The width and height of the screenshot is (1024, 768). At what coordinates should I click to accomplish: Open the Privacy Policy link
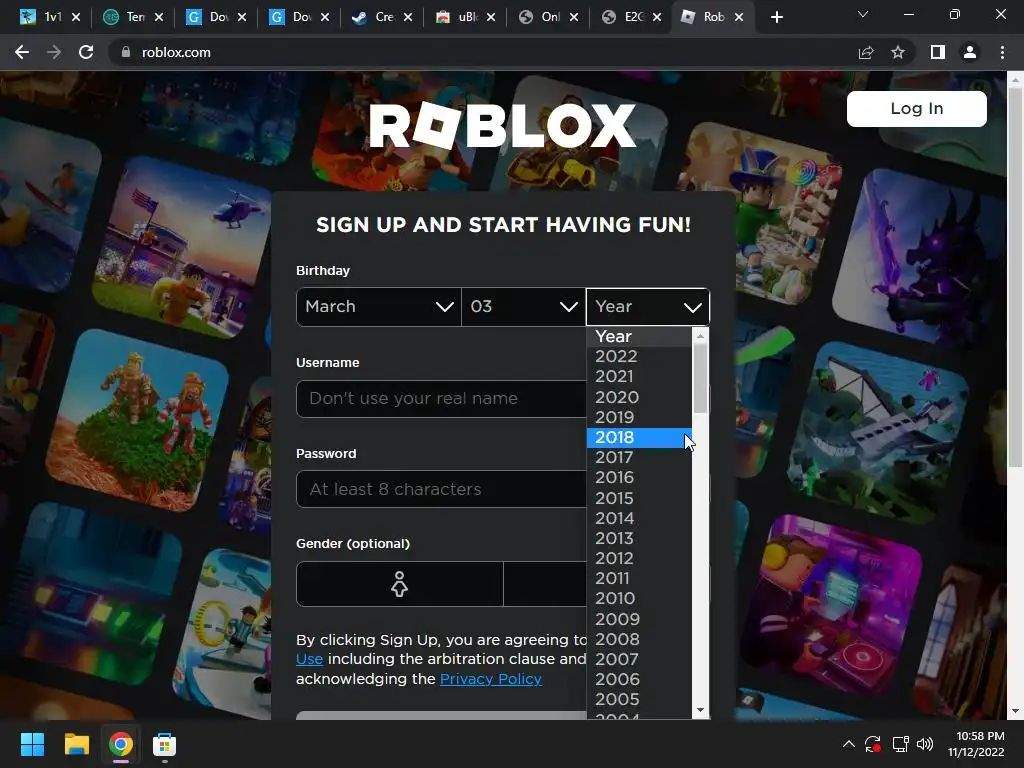[490, 679]
